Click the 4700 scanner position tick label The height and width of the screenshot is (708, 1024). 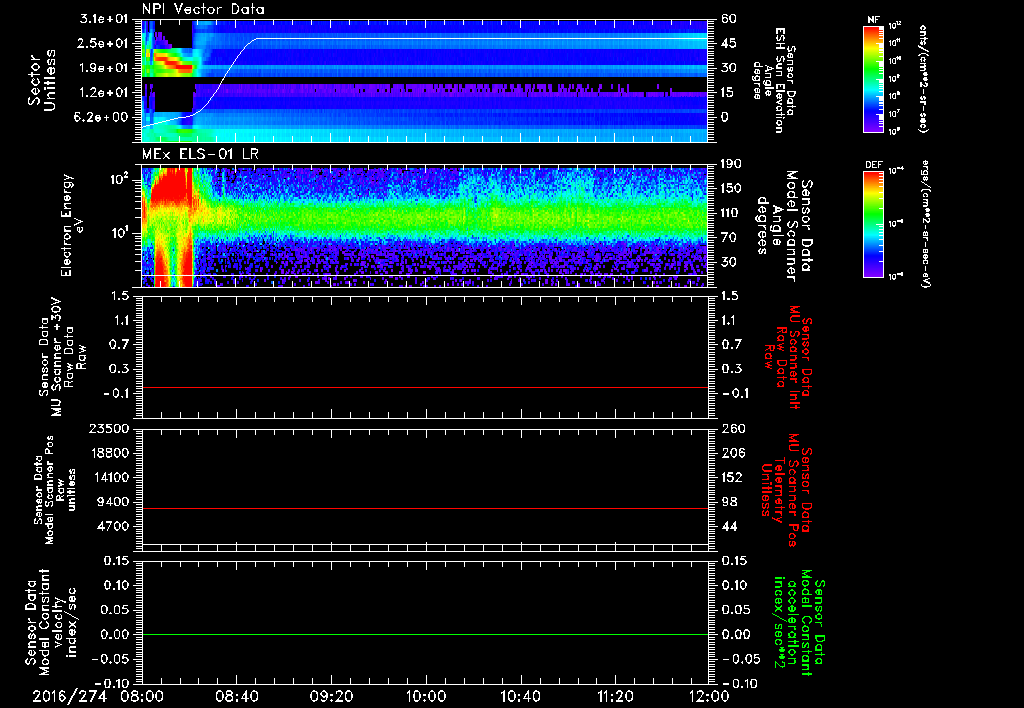pyautogui.click(x=113, y=526)
